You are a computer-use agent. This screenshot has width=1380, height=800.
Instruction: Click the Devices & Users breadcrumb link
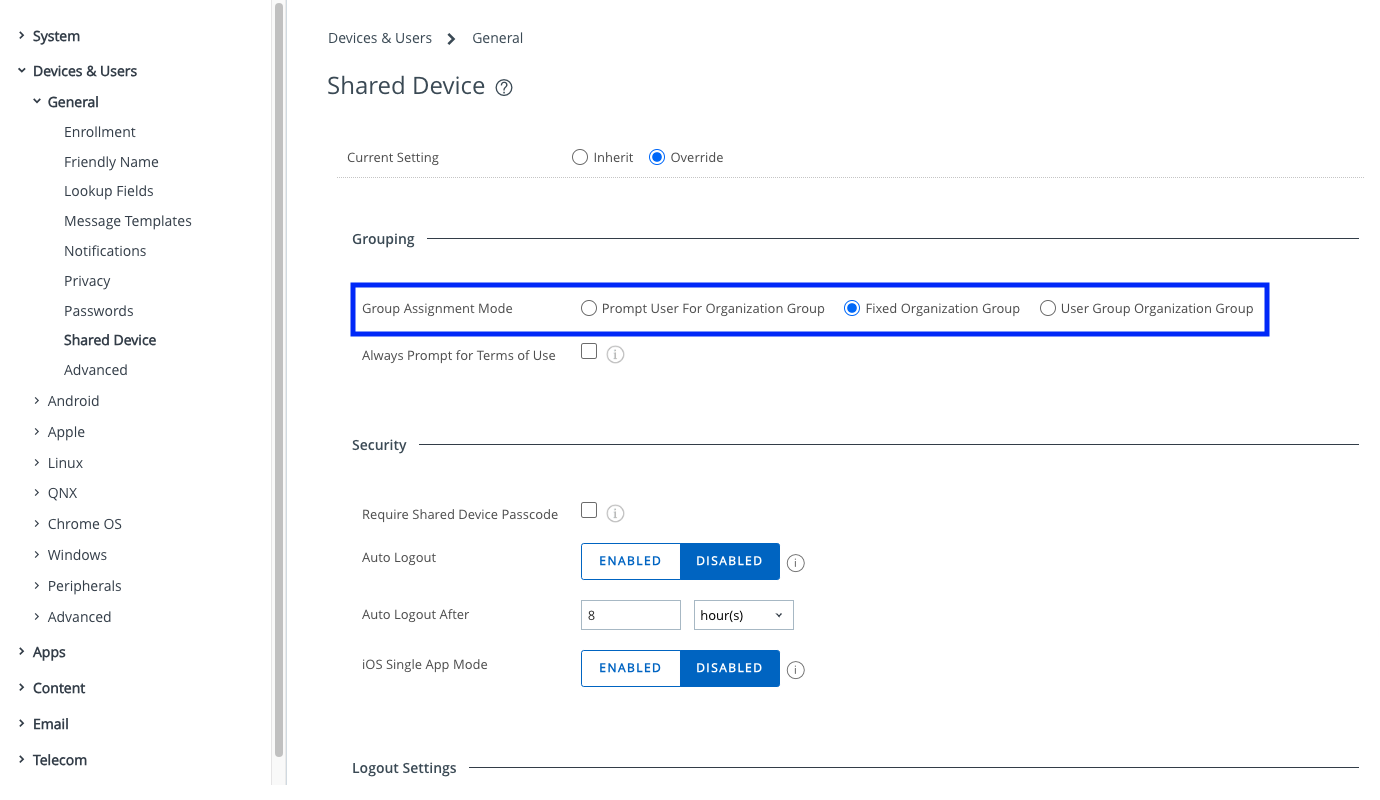point(380,38)
